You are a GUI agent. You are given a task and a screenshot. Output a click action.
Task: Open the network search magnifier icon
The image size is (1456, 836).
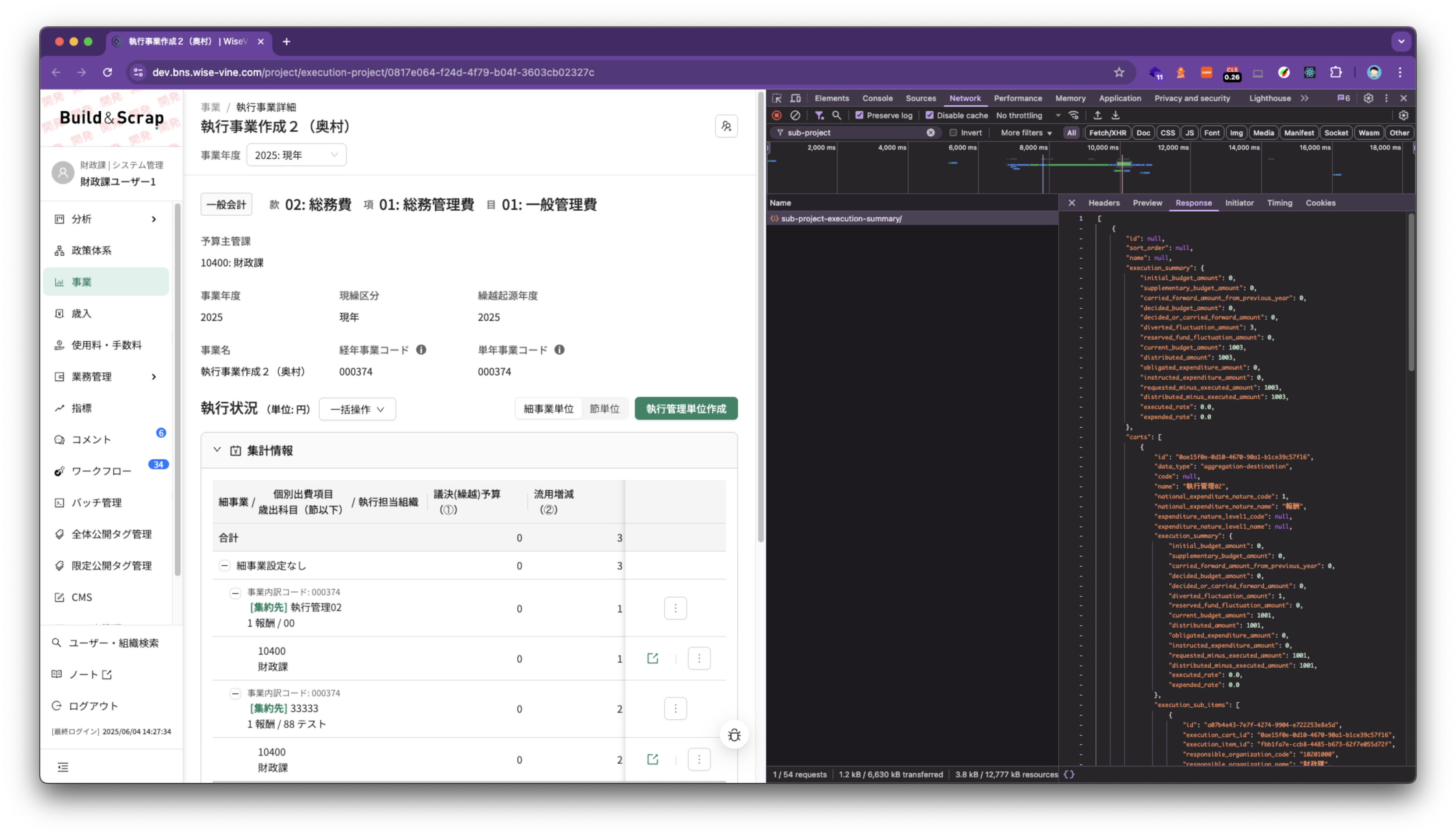pos(837,115)
